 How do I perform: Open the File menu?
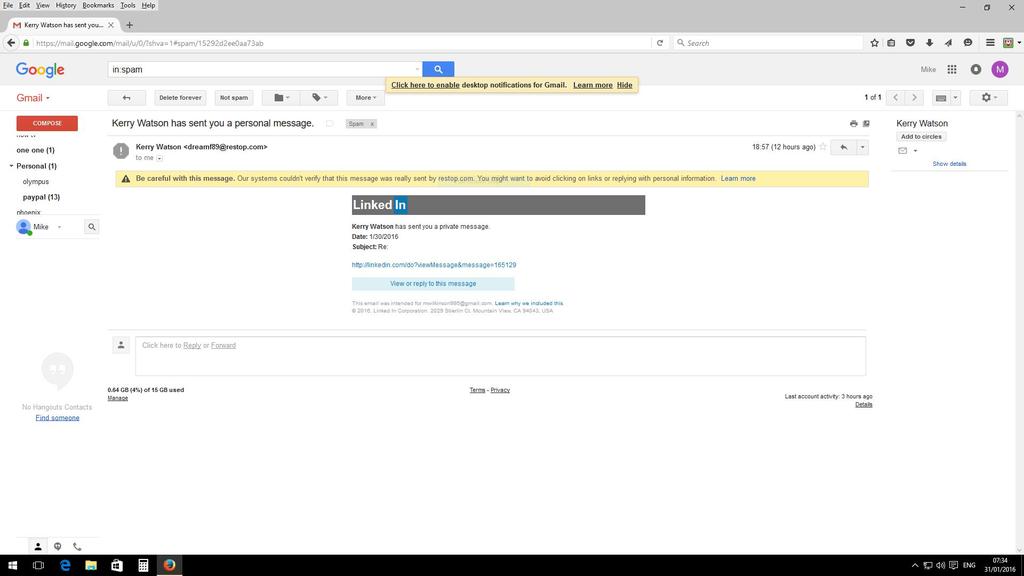8,5
